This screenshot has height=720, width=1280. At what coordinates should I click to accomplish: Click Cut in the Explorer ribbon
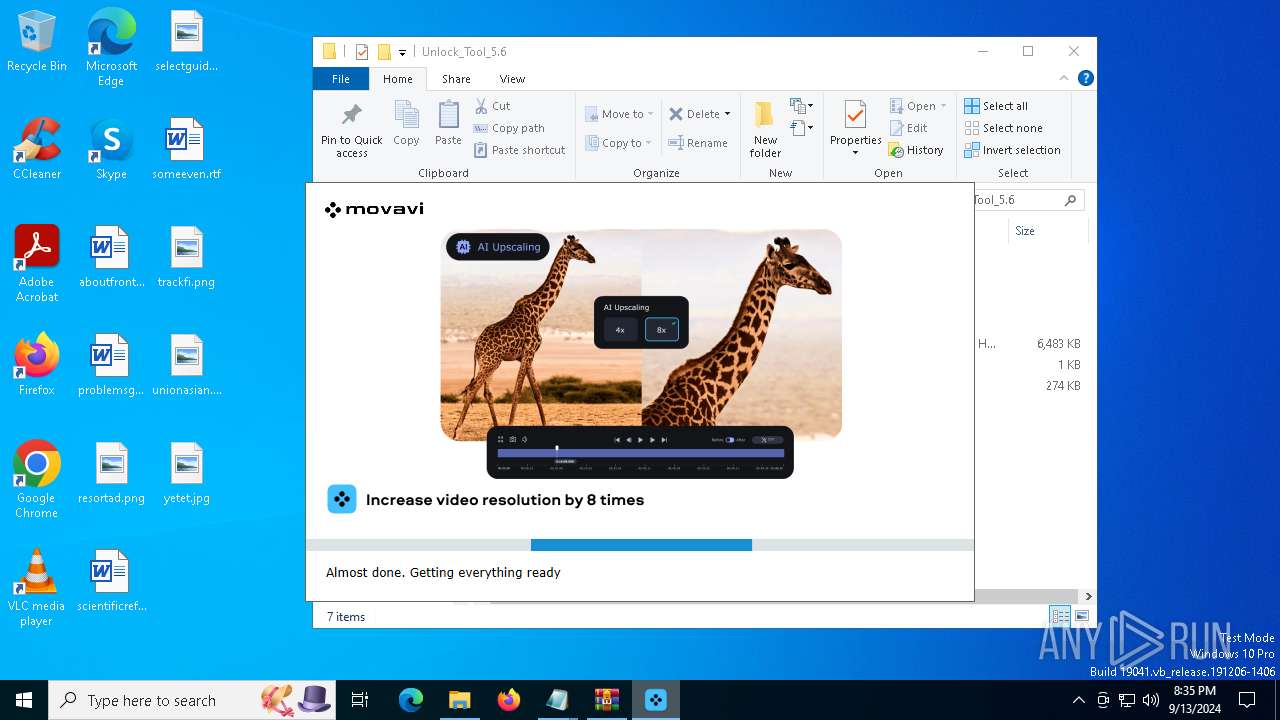click(493, 106)
